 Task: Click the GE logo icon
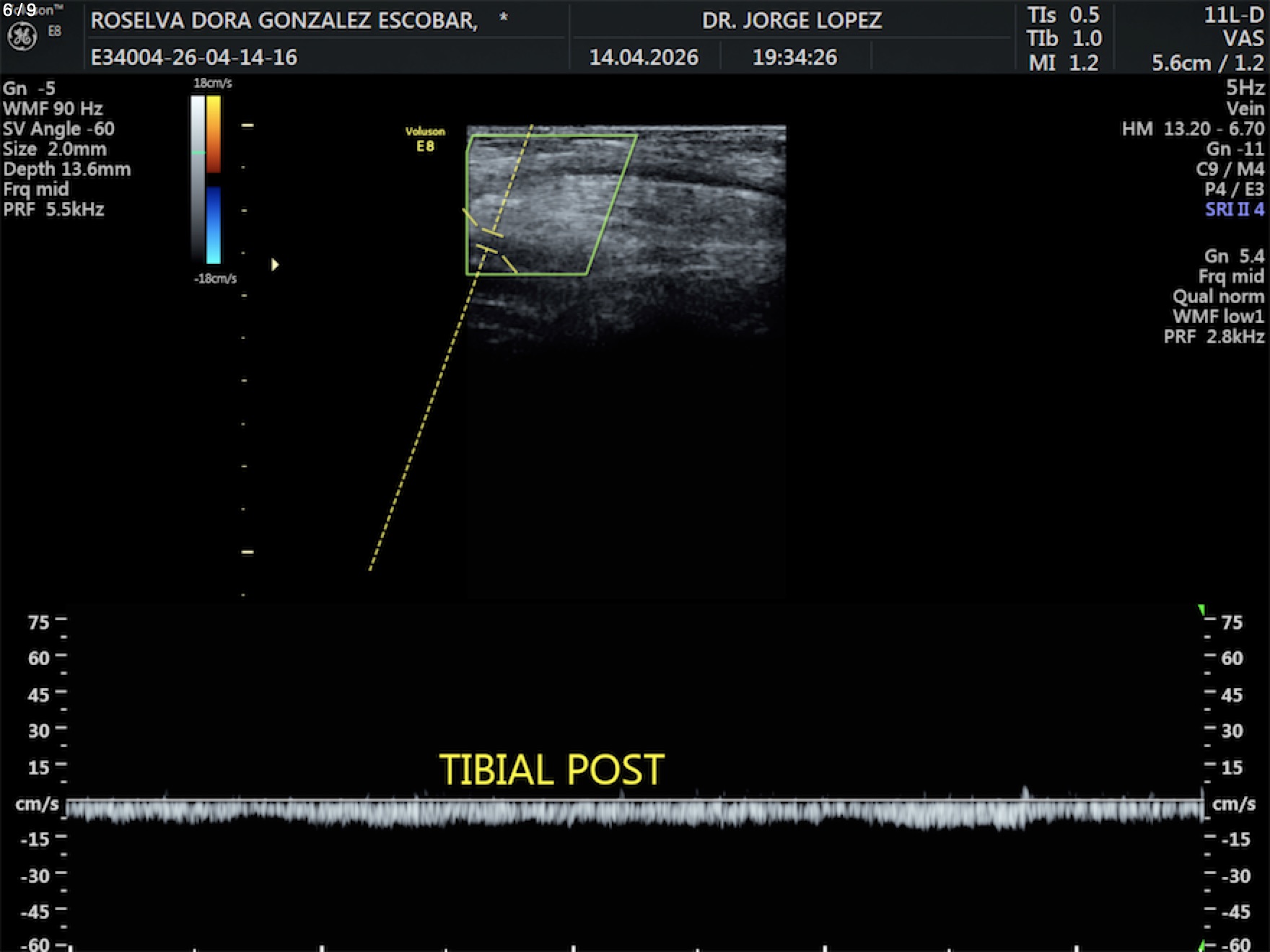coord(22,37)
